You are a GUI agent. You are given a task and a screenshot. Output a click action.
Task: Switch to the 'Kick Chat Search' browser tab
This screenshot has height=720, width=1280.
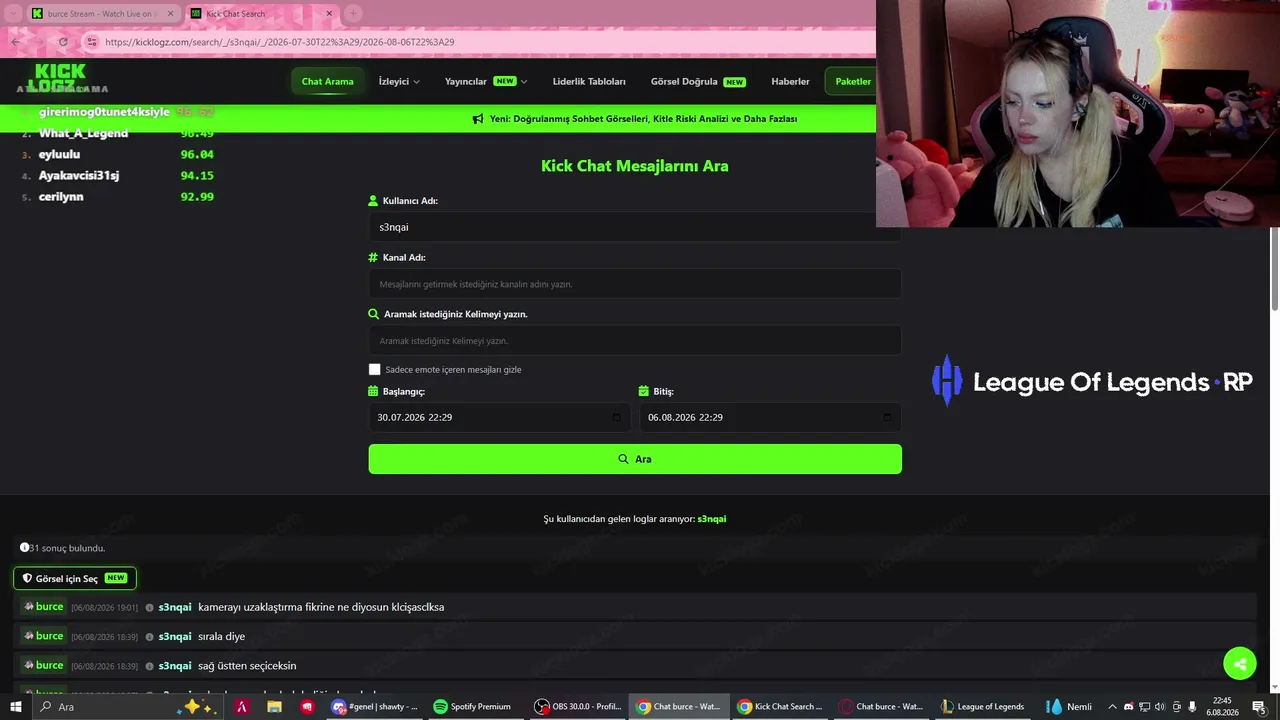click(x=262, y=14)
